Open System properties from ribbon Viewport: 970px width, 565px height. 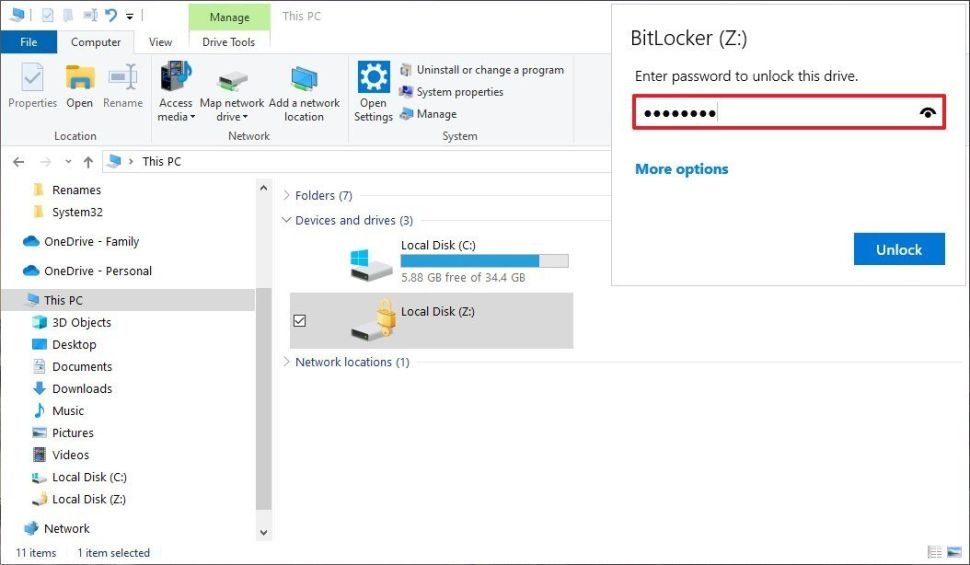click(452, 92)
